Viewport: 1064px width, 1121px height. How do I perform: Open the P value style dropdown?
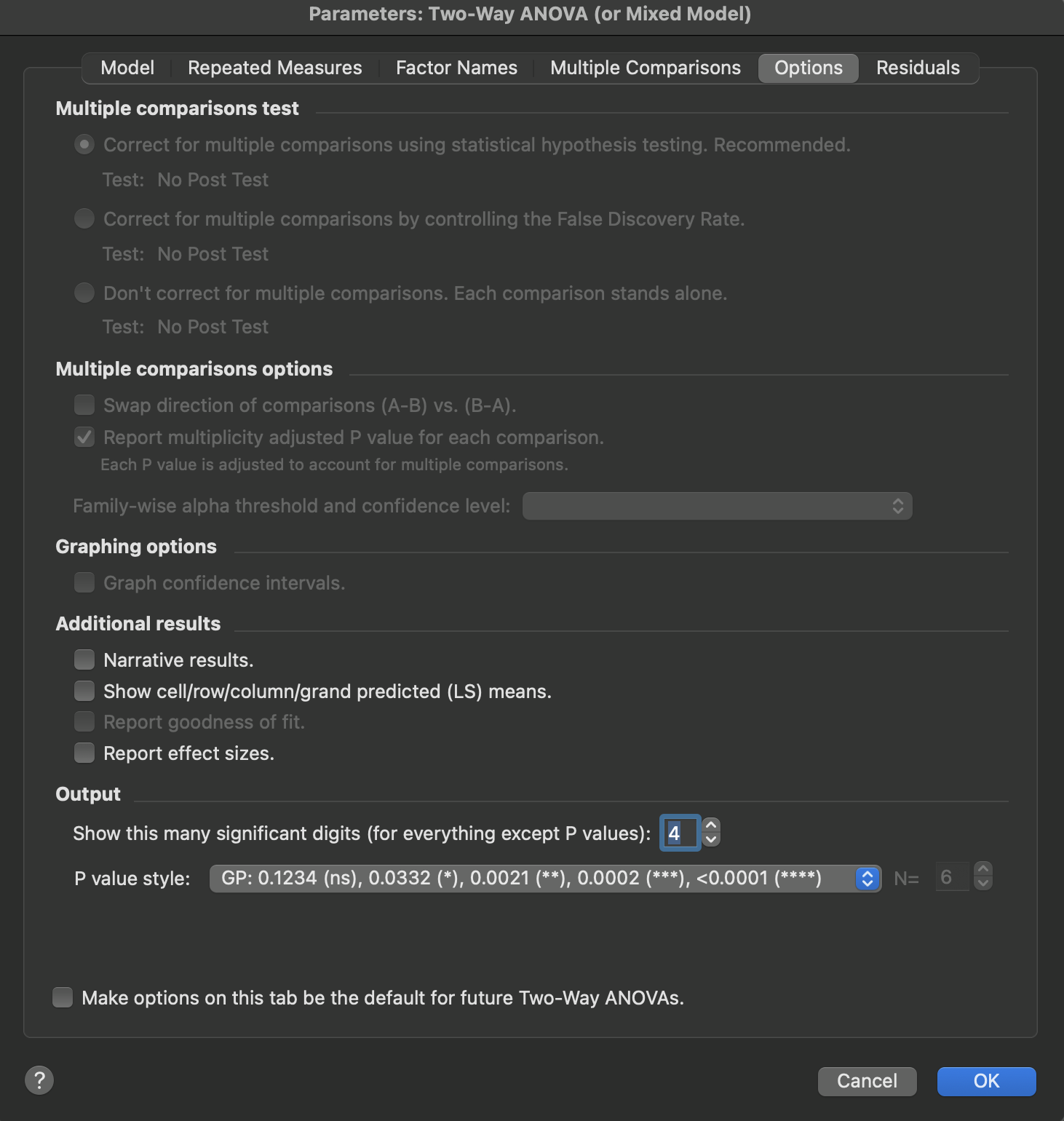click(544, 878)
